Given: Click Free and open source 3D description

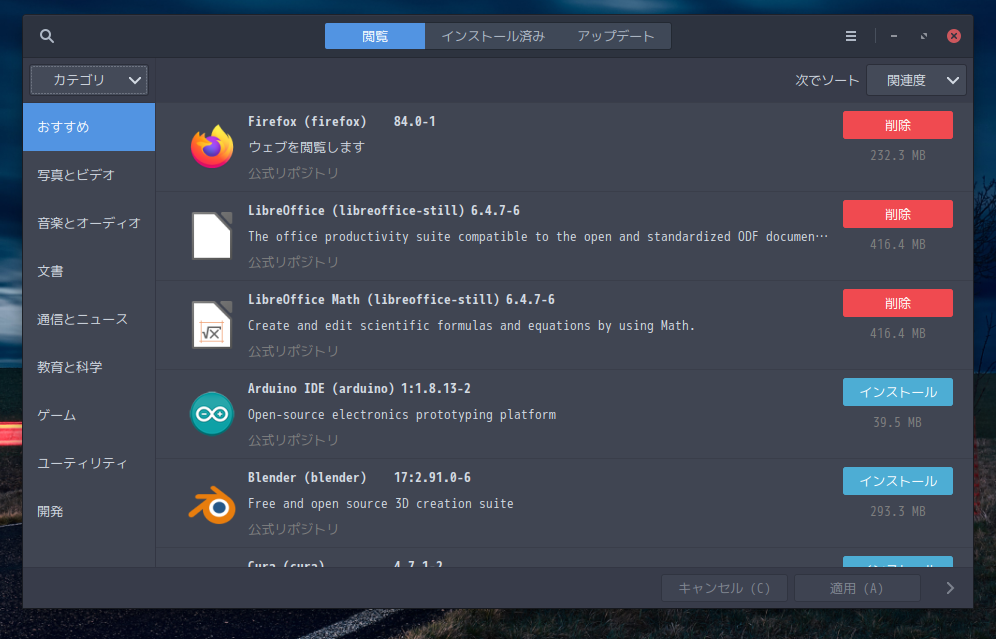Looking at the screenshot, I should tap(380, 504).
